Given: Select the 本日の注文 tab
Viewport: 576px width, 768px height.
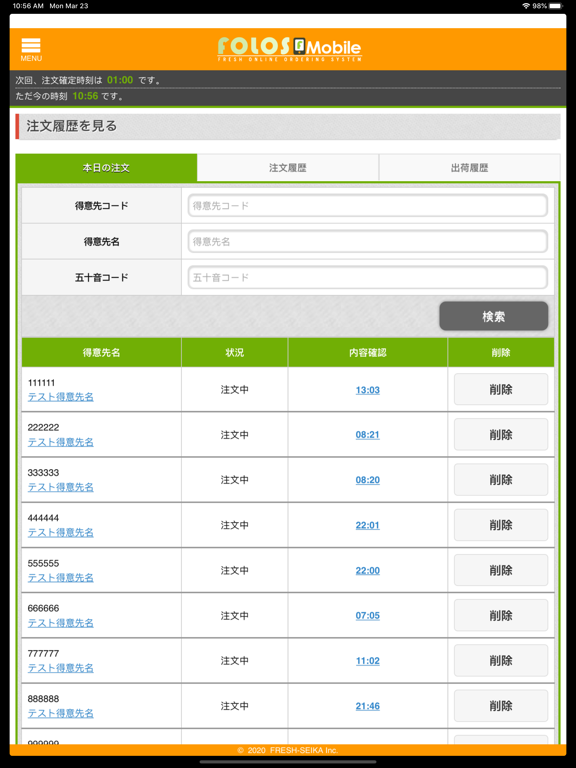Looking at the screenshot, I should click(106, 168).
